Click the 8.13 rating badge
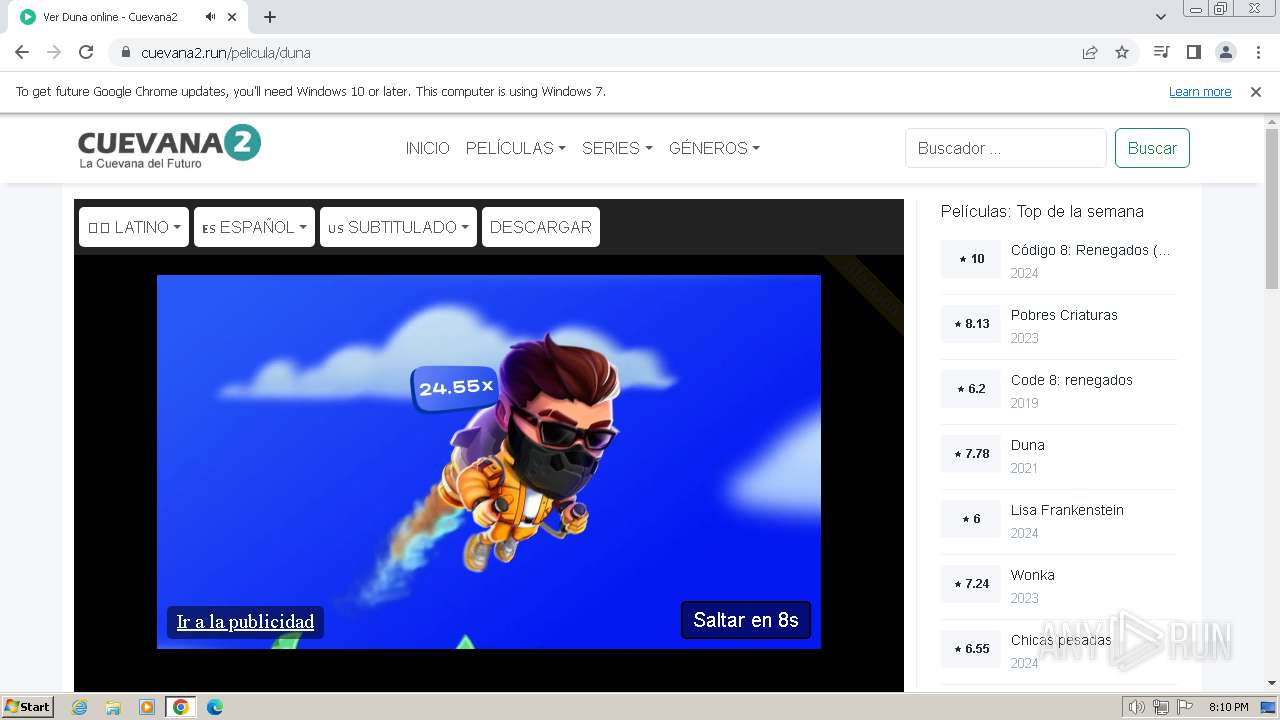This screenshot has width=1280, height=720. click(971, 324)
